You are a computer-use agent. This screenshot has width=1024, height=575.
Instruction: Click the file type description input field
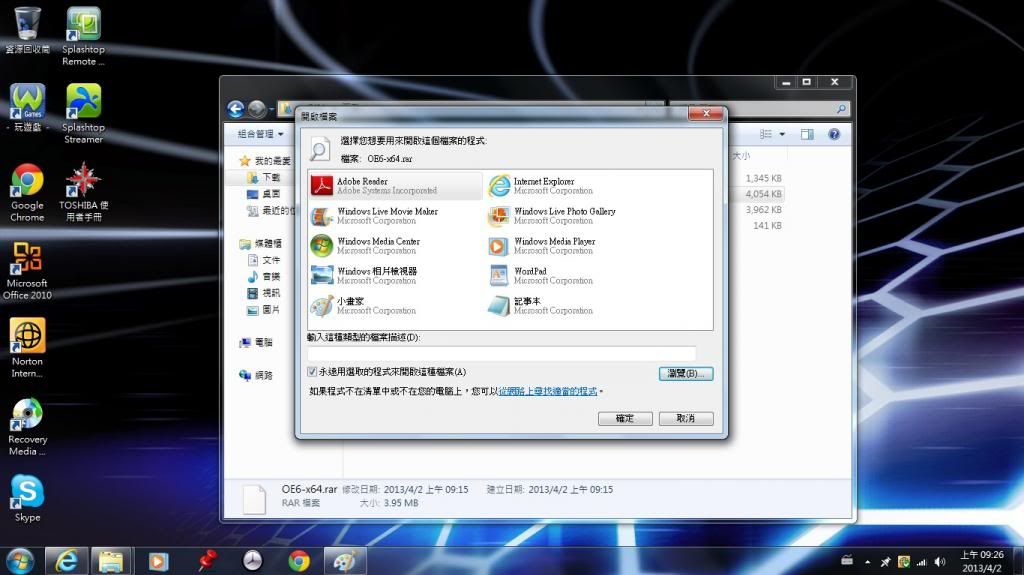pos(502,353)
